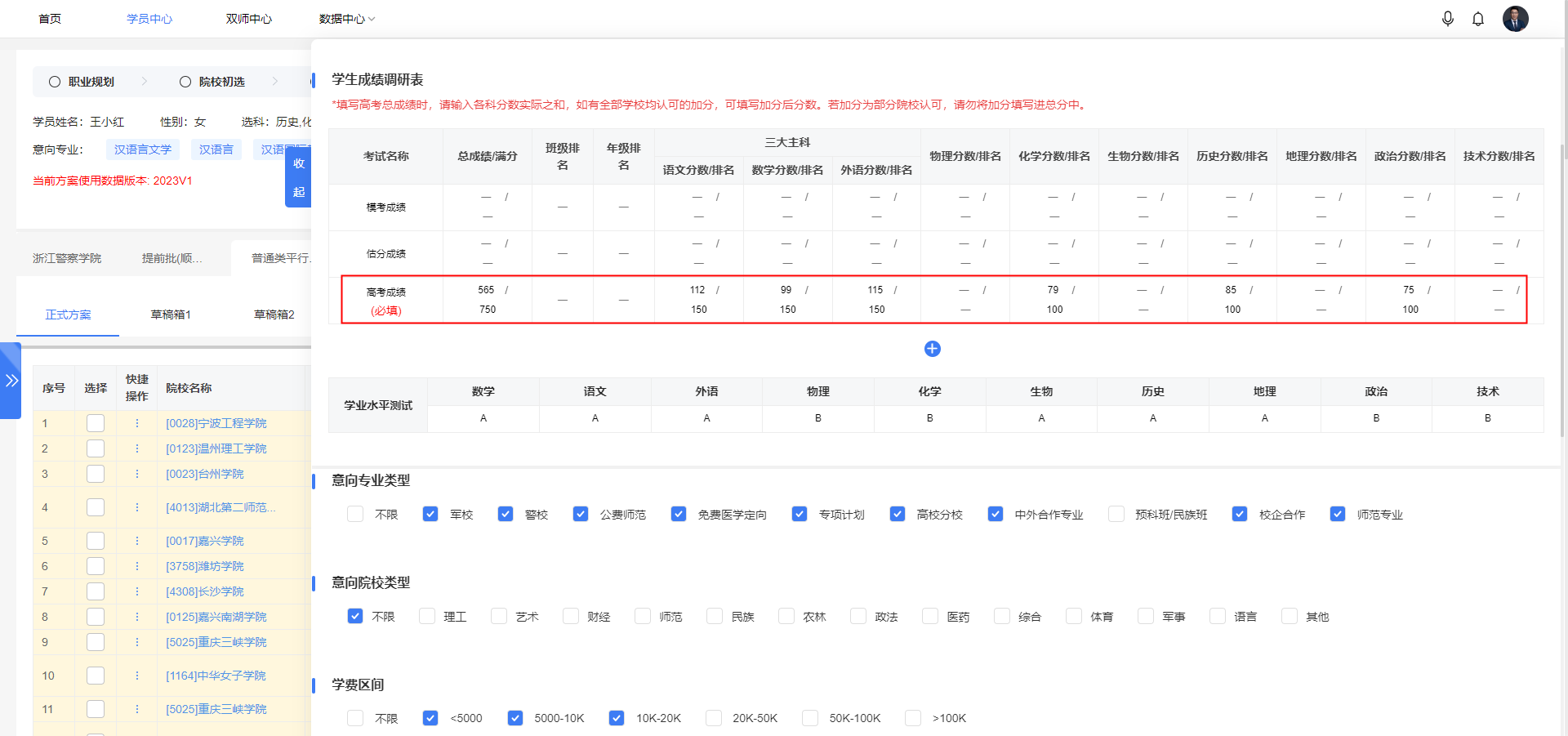The image size is (1568, 736).
Task: Open quick actions for 宁波工程学院 row
Action: (137, 422)
